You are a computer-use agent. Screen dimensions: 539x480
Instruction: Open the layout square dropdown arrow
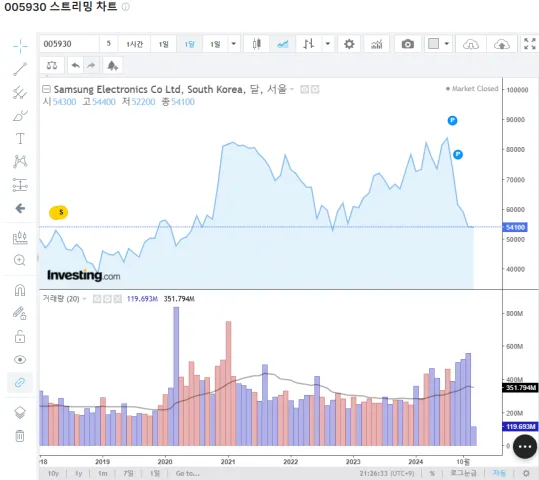coord(447,44)
